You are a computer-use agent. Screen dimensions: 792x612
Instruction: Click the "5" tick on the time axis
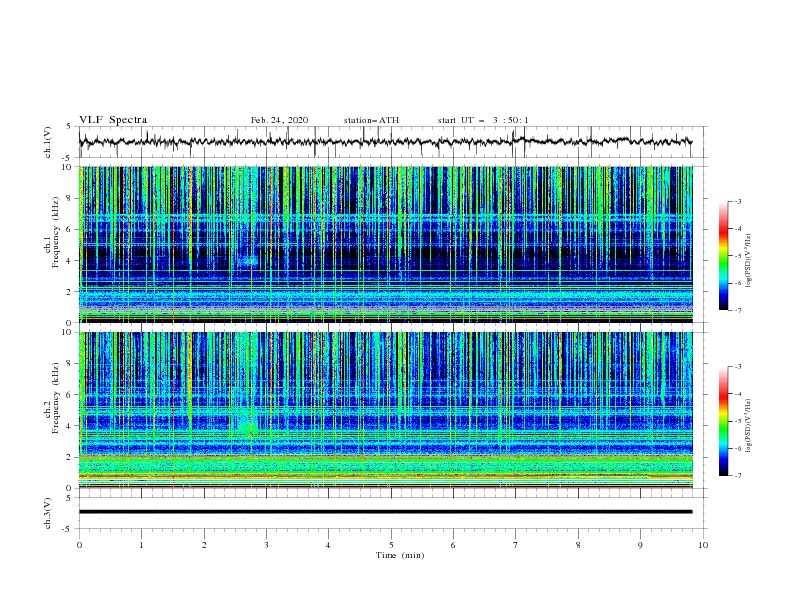click(391, 545)
